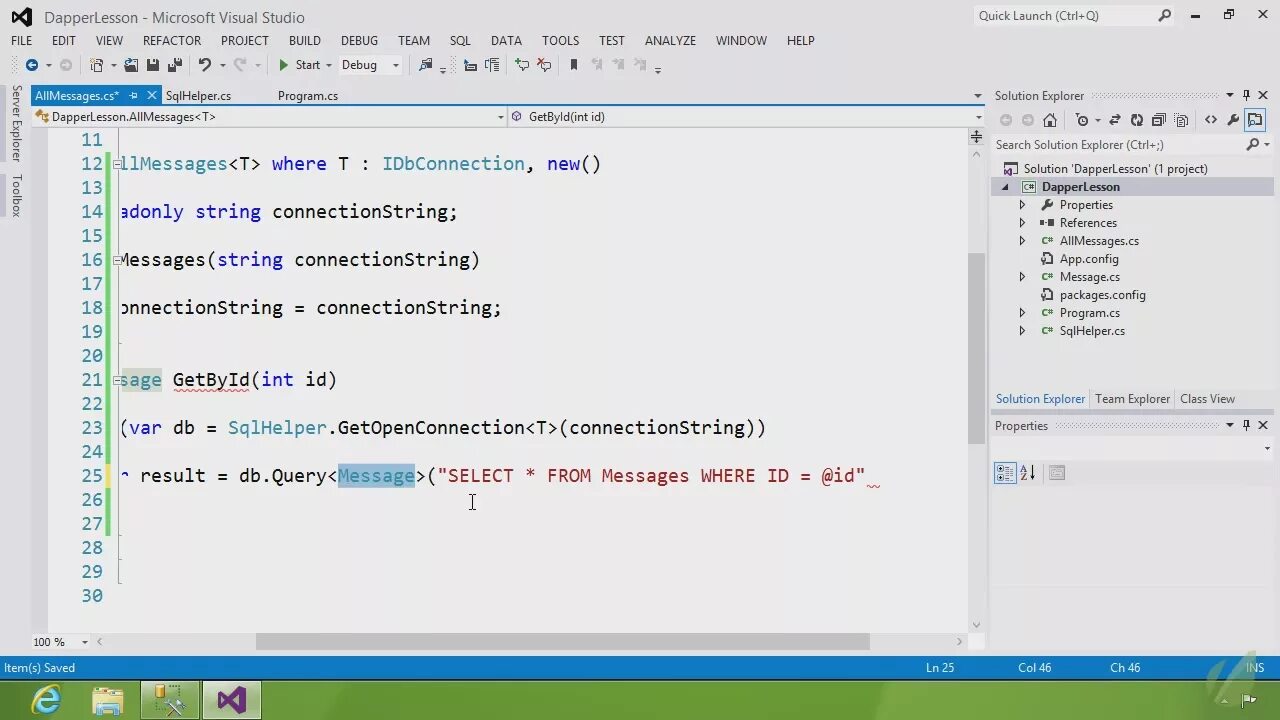The image size is (1280, 720).
Task: Click the Save All toolbar icon
Action: coord(175,65)
